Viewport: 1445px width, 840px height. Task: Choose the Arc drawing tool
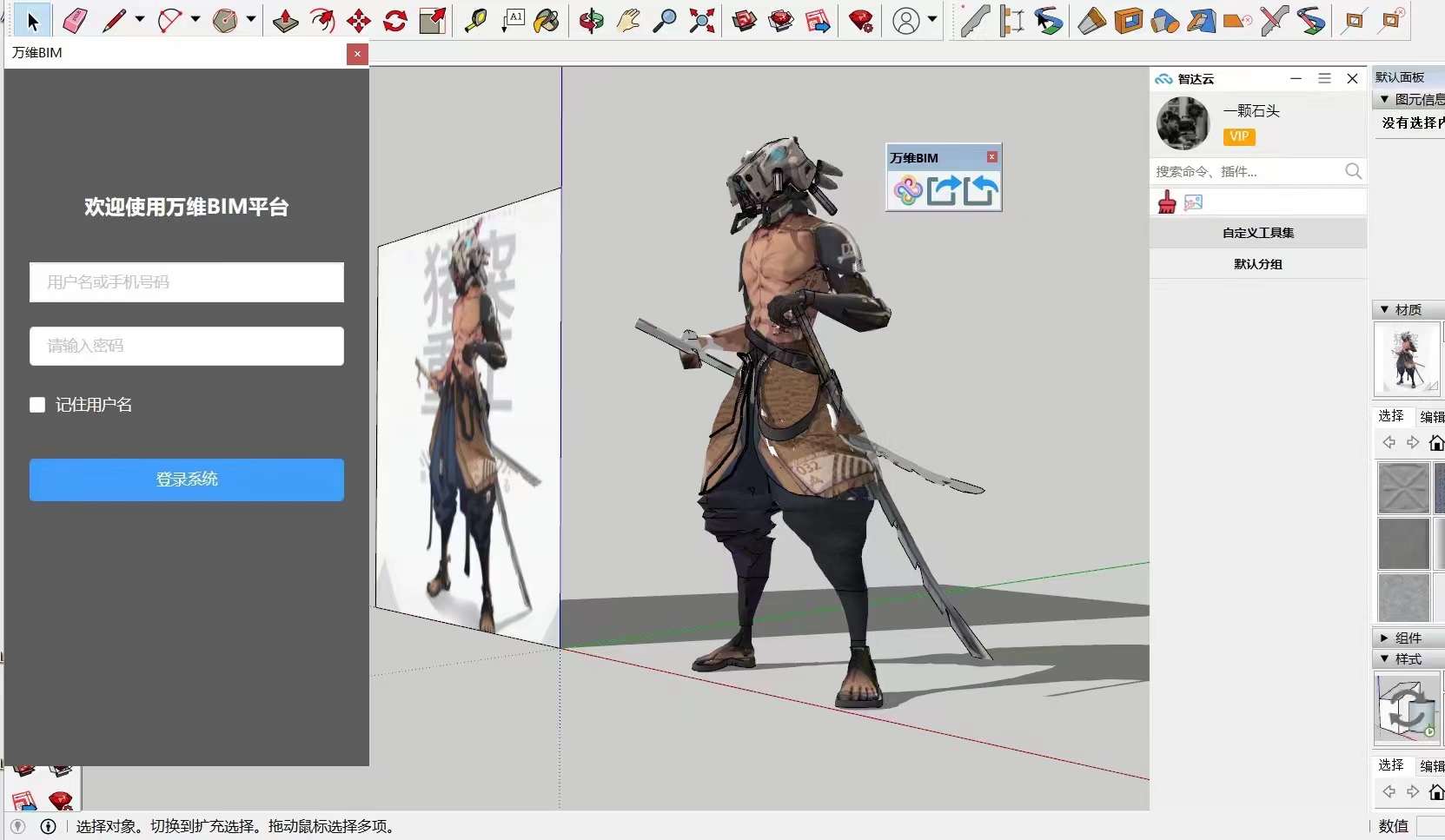click(x=170, y=21)
